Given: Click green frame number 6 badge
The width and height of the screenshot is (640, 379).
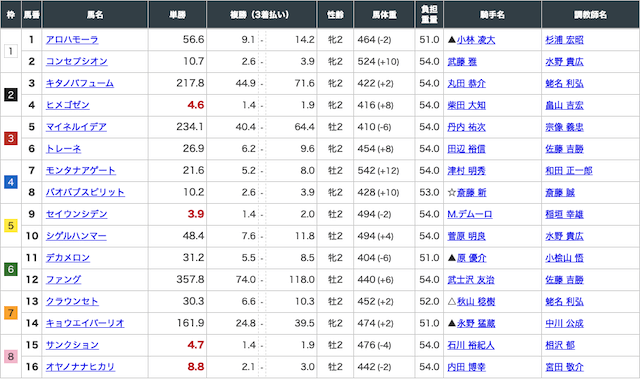Looking at the screenshot, I should (11, 269).
